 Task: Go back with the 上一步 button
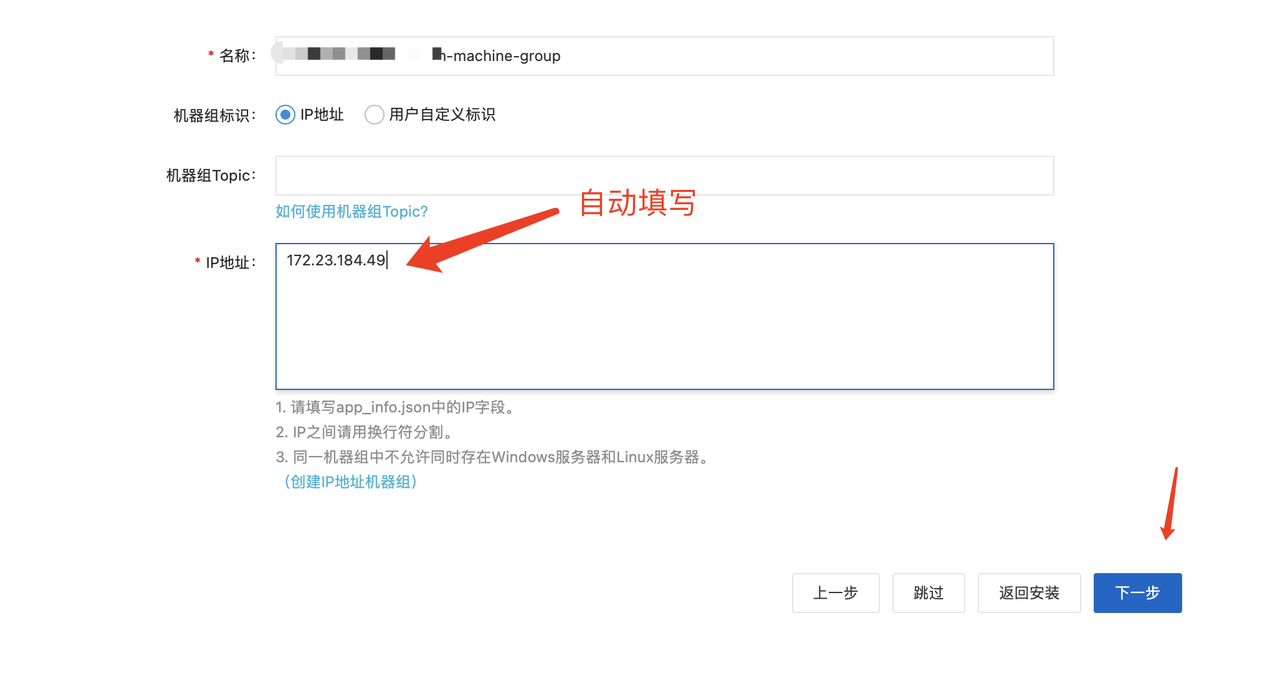[835, 593]
